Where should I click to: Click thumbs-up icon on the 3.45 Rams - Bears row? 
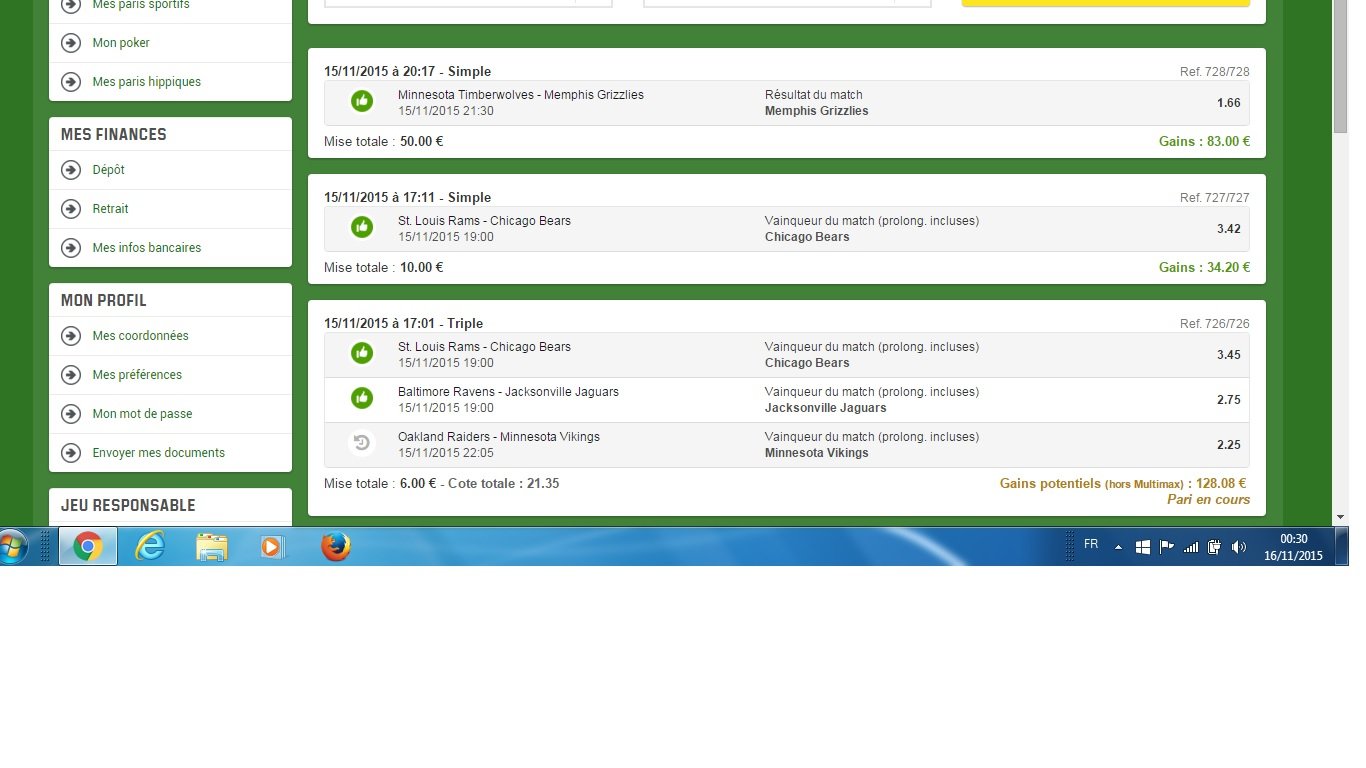click(x=362, y=353)
